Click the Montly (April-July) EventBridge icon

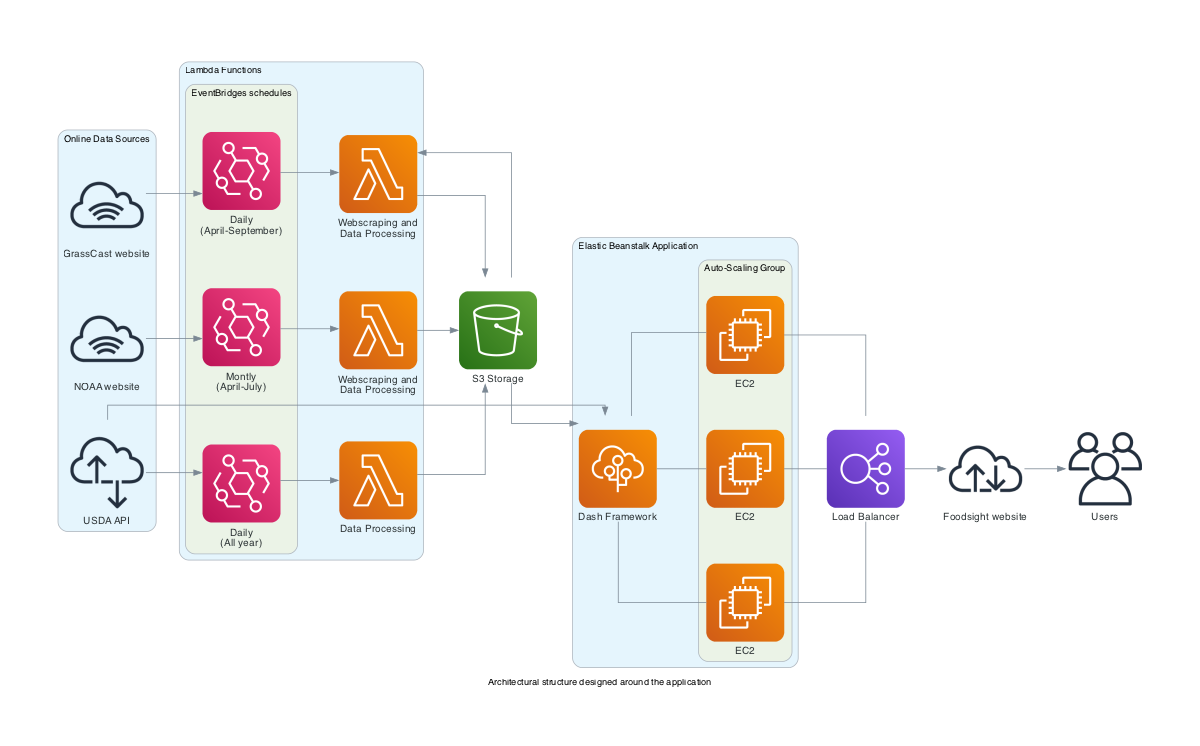point(241,327)
